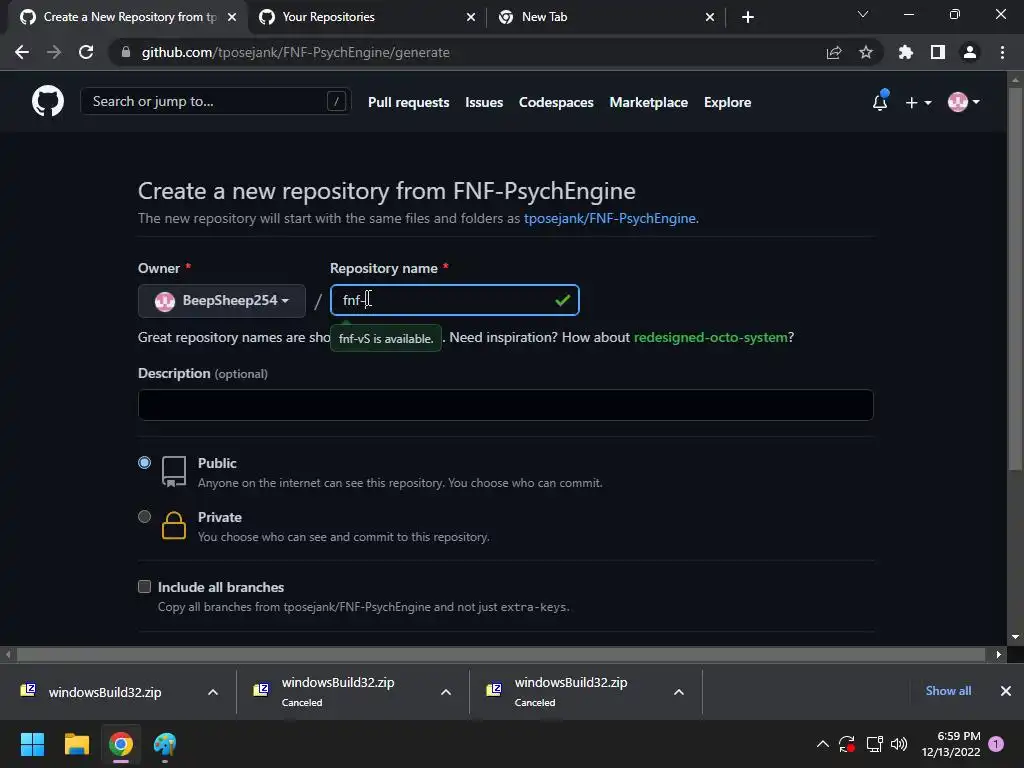The image size is (1024, 768).
Task: Open Chrome three-dot menu
Action: click(1002, 52)
